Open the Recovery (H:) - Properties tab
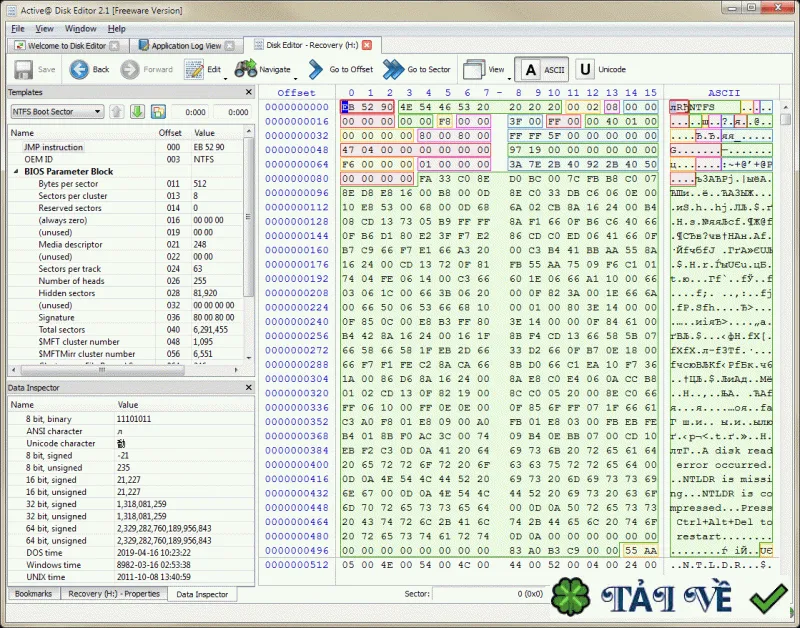This screenshot has height=628, width=800. pos(114,593)
